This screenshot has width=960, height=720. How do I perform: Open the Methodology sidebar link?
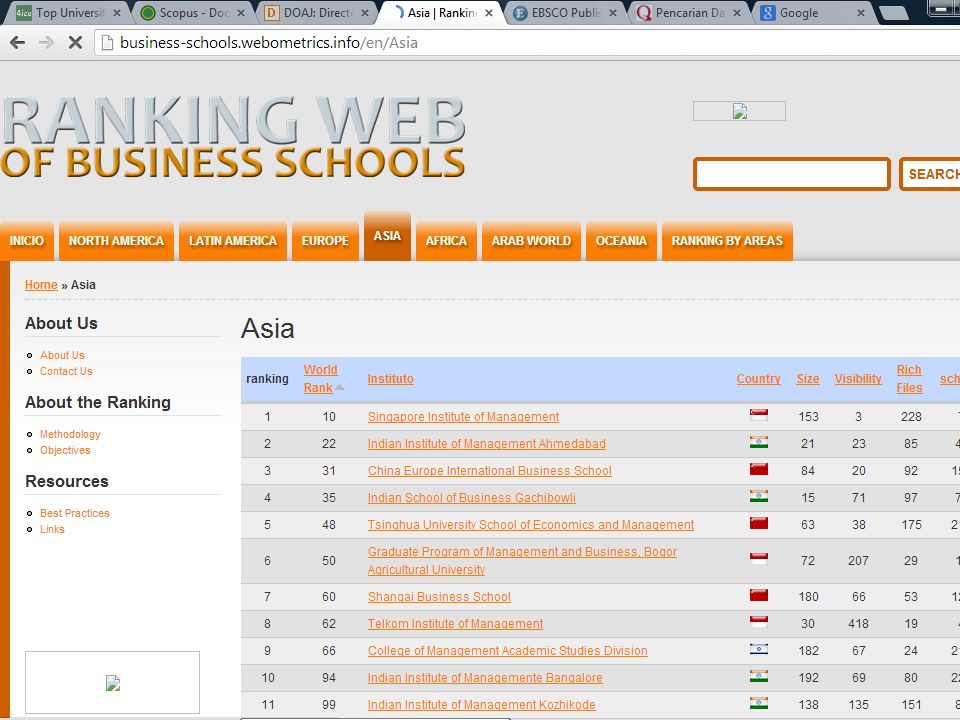(x=70, y=434)
